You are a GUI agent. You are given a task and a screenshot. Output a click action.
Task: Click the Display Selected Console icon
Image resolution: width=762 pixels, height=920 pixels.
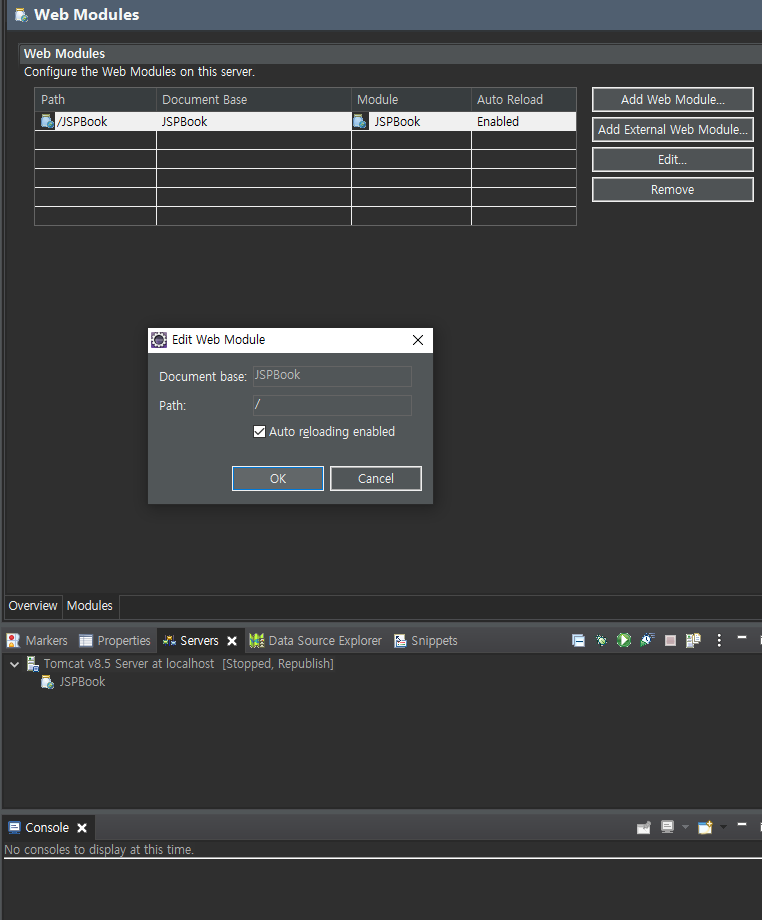[668, 827]
